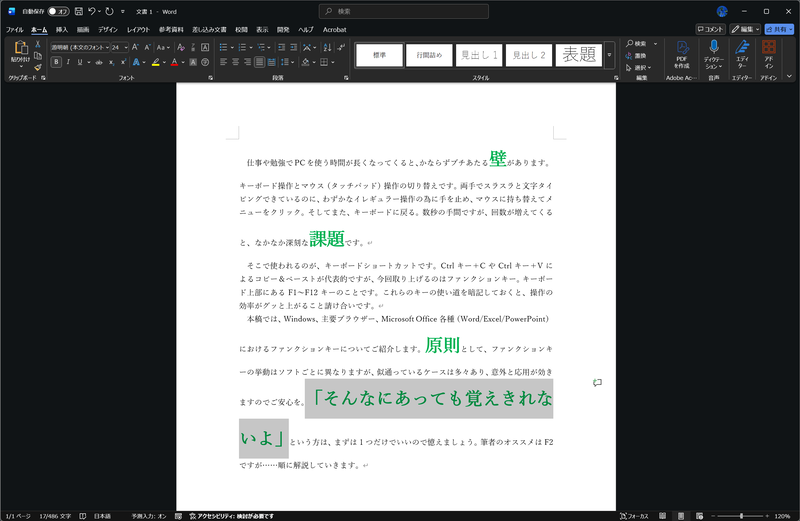Toggle Strikethrough formatting
Screen dimensions: 800x521
99,62
